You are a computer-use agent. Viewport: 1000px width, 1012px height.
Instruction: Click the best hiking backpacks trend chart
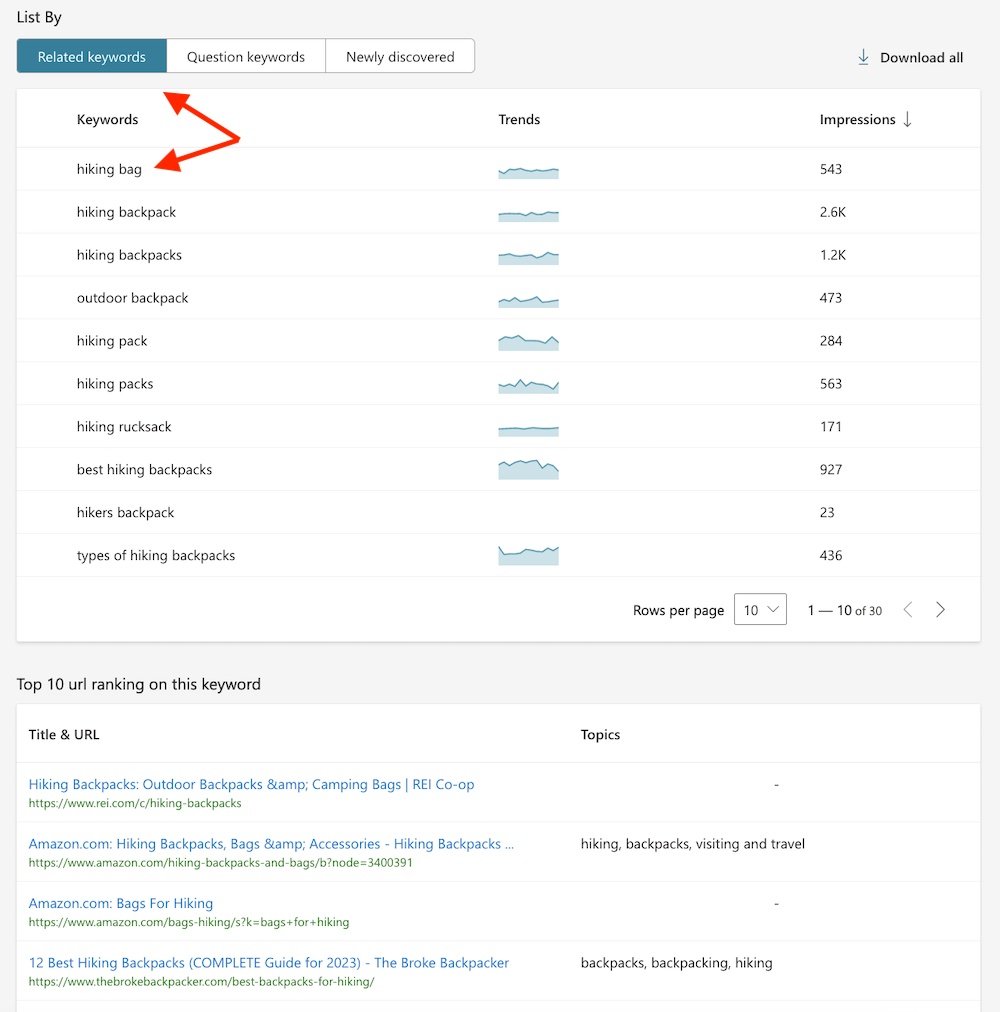click(528, 469)
